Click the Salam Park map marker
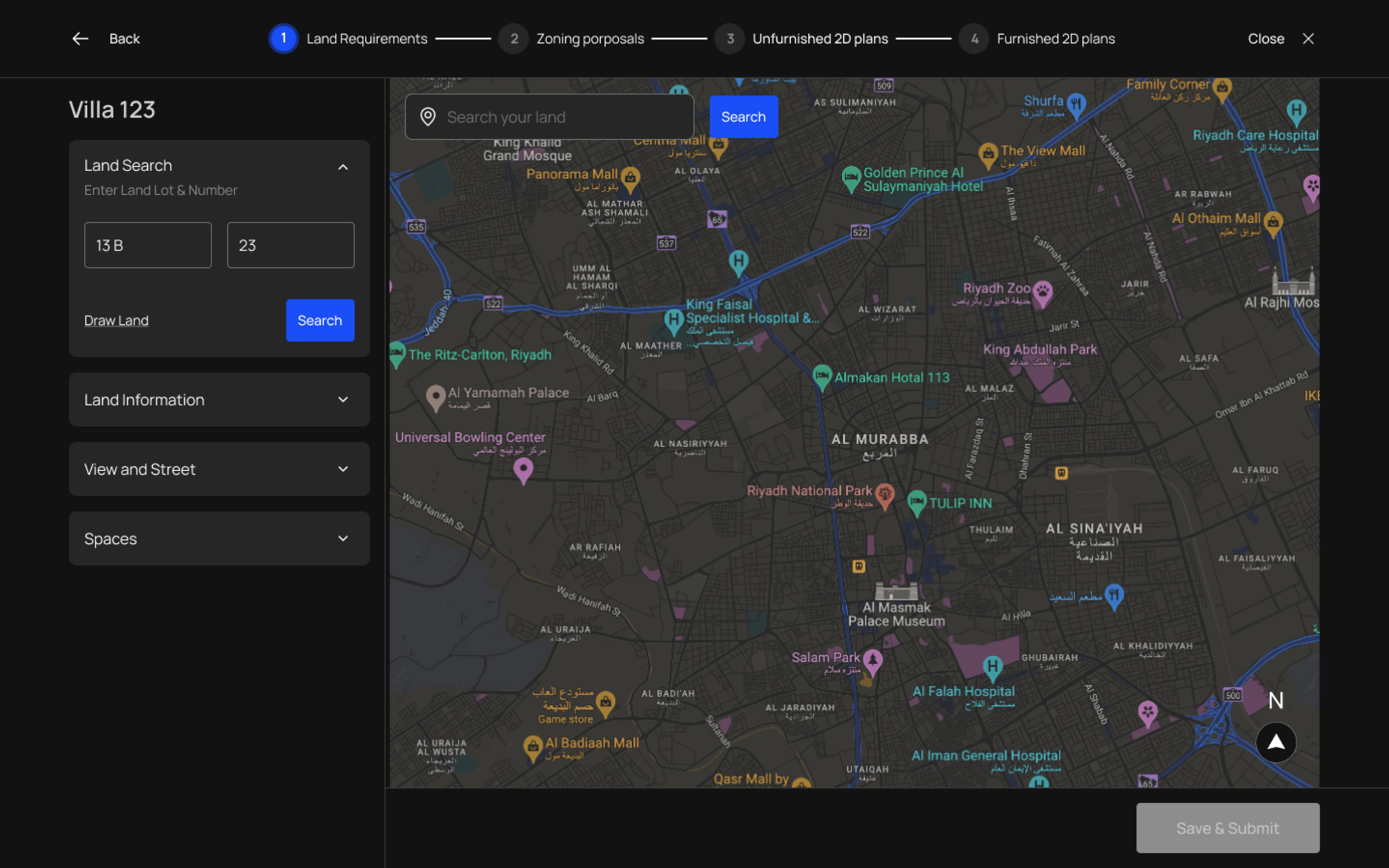 tap(872, 659)
